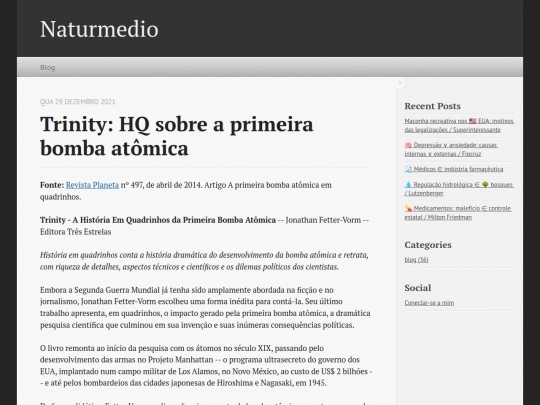Image resolution: width=540 pixels, height=405 pixels.
Task: Open recent post Médicos ∈ indústria farmacêutica
Action: coord(454,169)
